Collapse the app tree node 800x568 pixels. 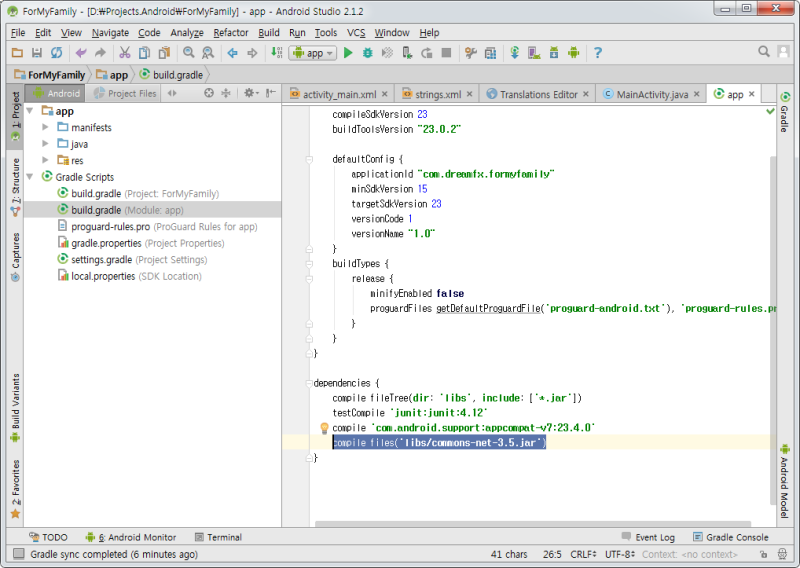click(x=30, y=111)
